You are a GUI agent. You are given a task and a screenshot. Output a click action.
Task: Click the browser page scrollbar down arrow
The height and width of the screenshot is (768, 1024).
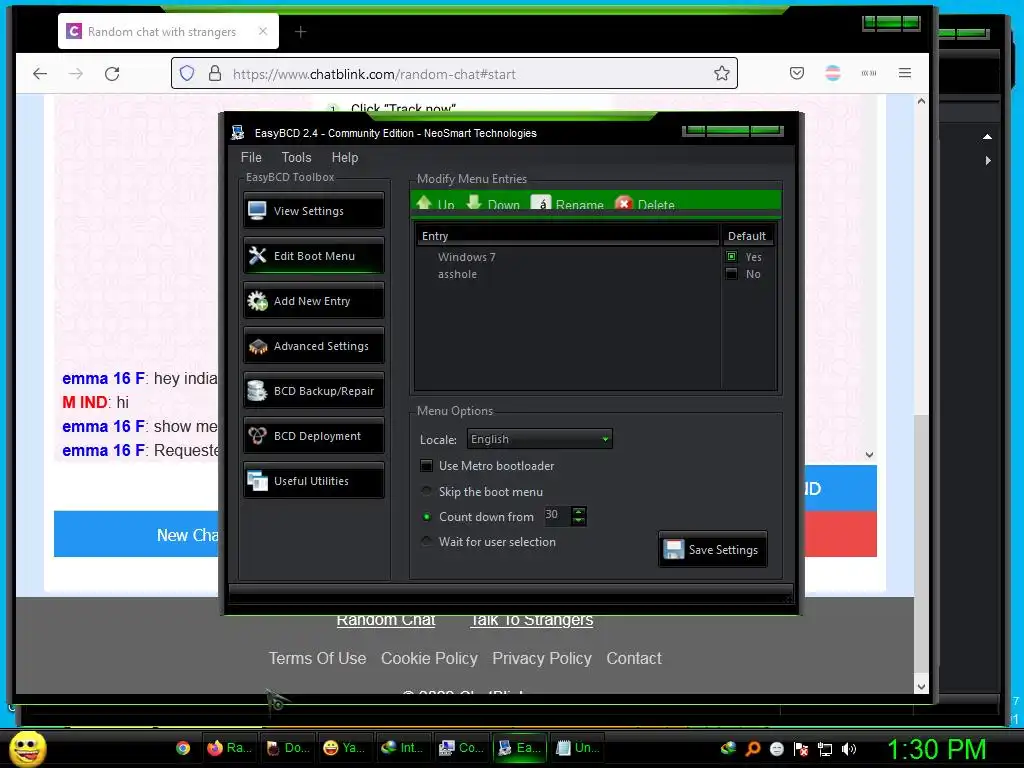tap(921, 686)
